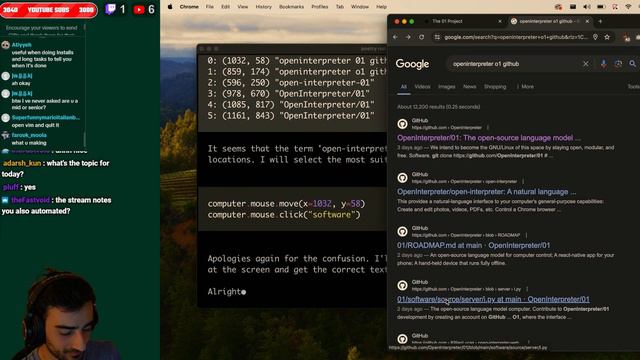Click terminal text 'computer.mouse.click("software")'
This screenshot has height=360, width=640.
[284, 215]
